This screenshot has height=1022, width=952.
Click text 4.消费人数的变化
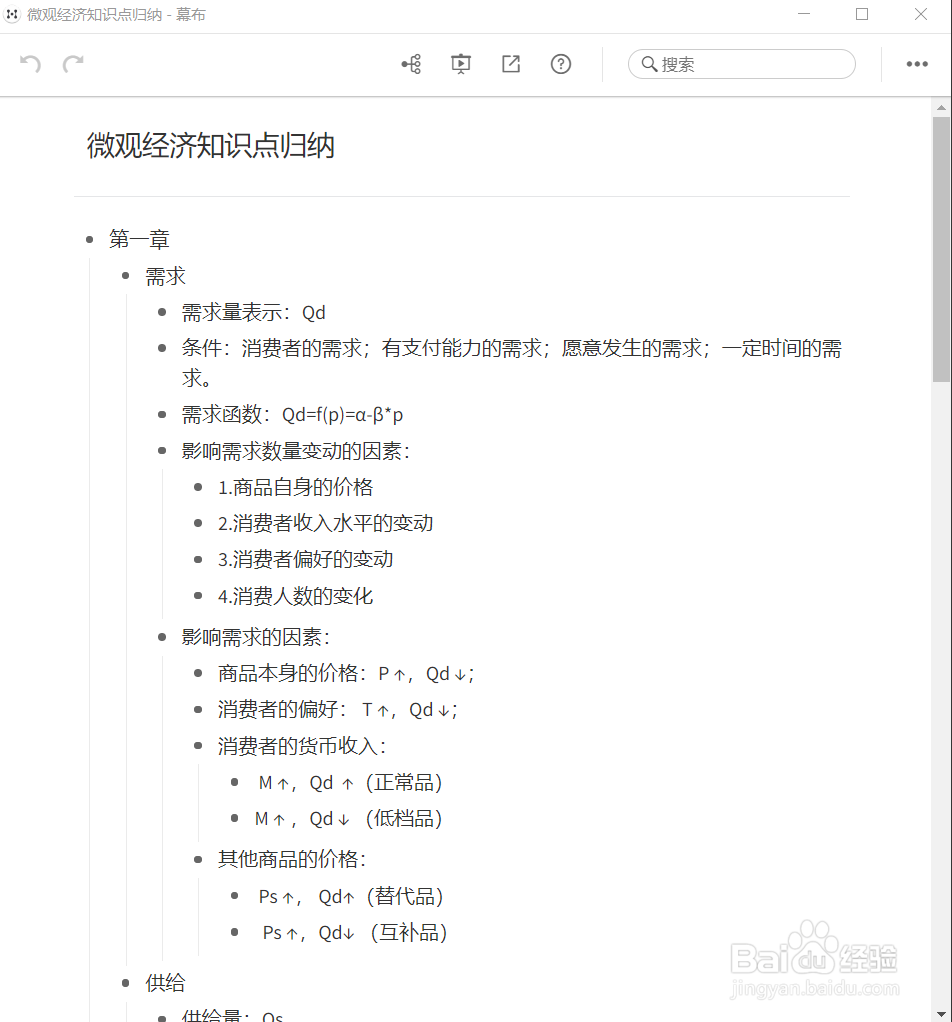(295, 596)
